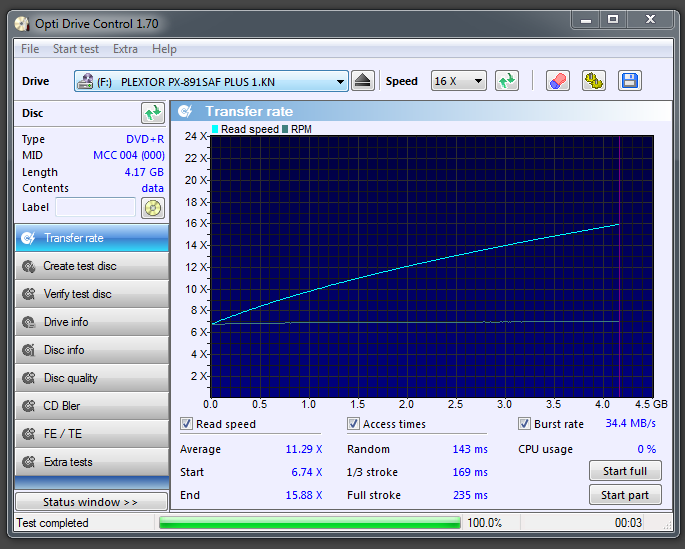Click the Full stroke value 235 ms
Screen dimensions: 685x549
tap(470, 495)
